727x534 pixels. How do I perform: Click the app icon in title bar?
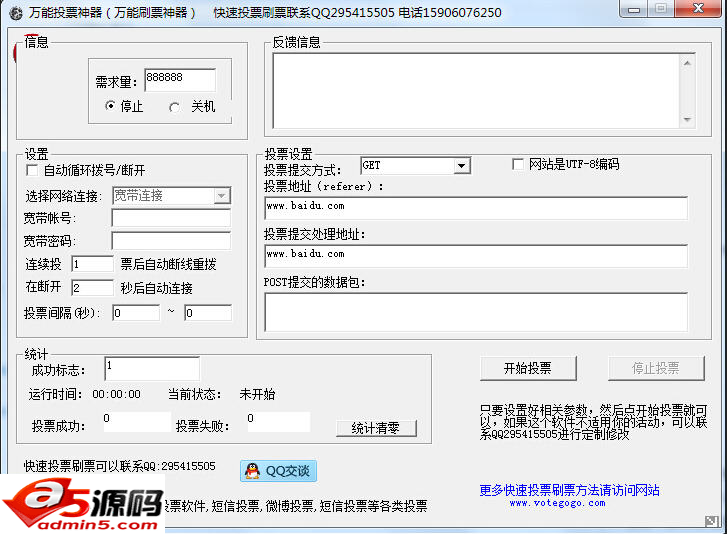coord(15,13)
